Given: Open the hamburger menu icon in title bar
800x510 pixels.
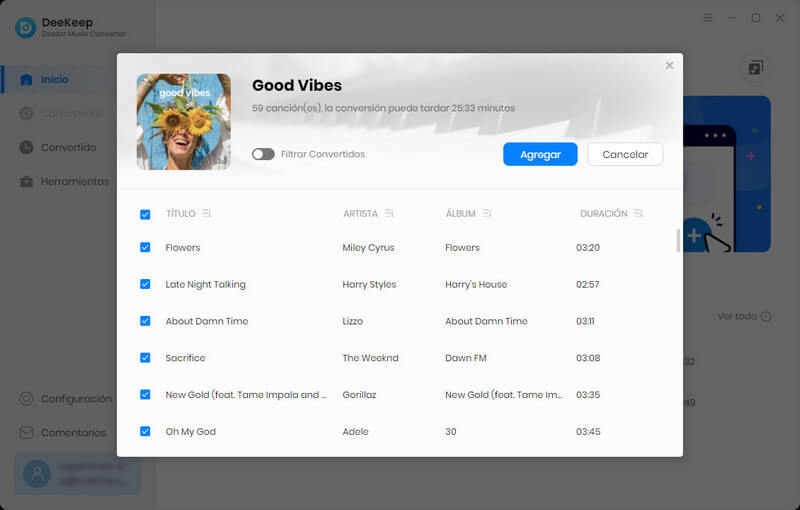Looking at the screenshot, I should click(708, 18).
